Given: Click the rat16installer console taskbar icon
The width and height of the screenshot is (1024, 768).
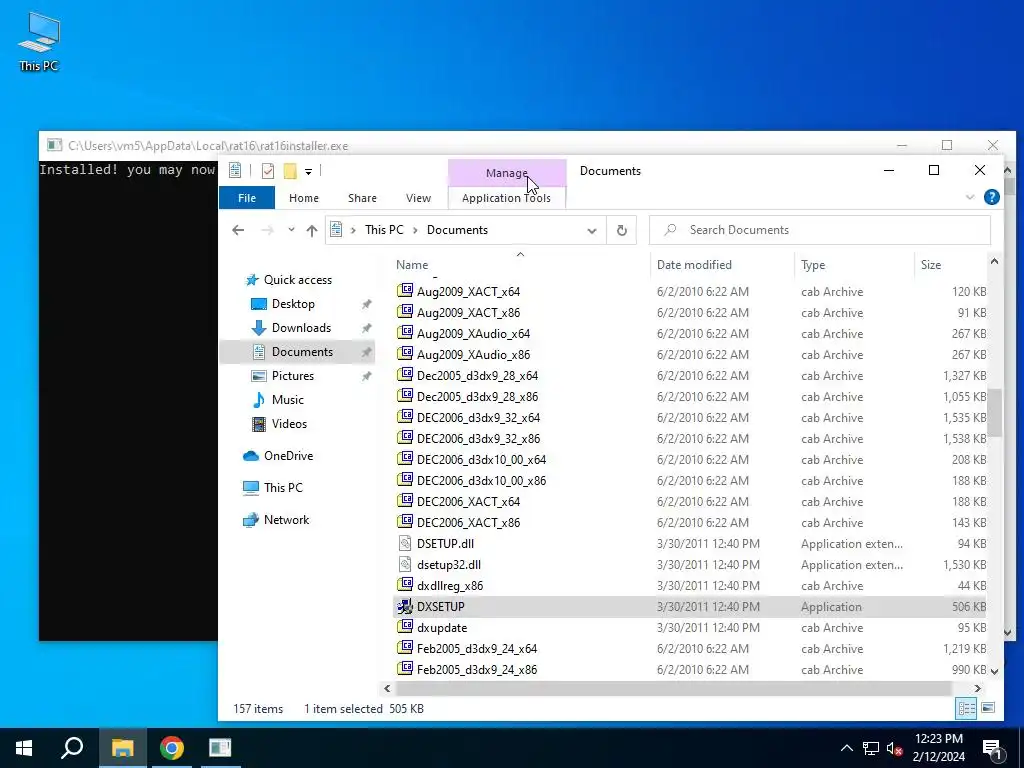Looking at the screenshot, I should [220, 748].
